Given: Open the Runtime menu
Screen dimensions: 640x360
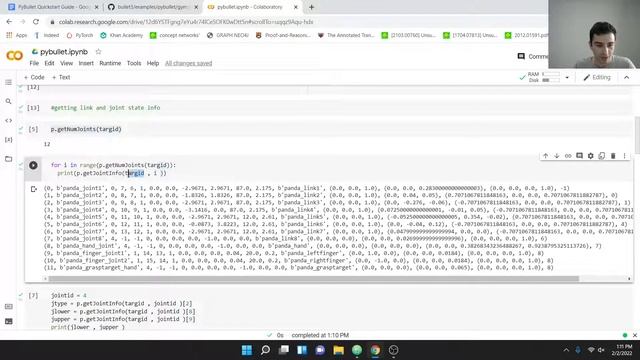Looking at the screenshot, I should [x=110, y=63].
